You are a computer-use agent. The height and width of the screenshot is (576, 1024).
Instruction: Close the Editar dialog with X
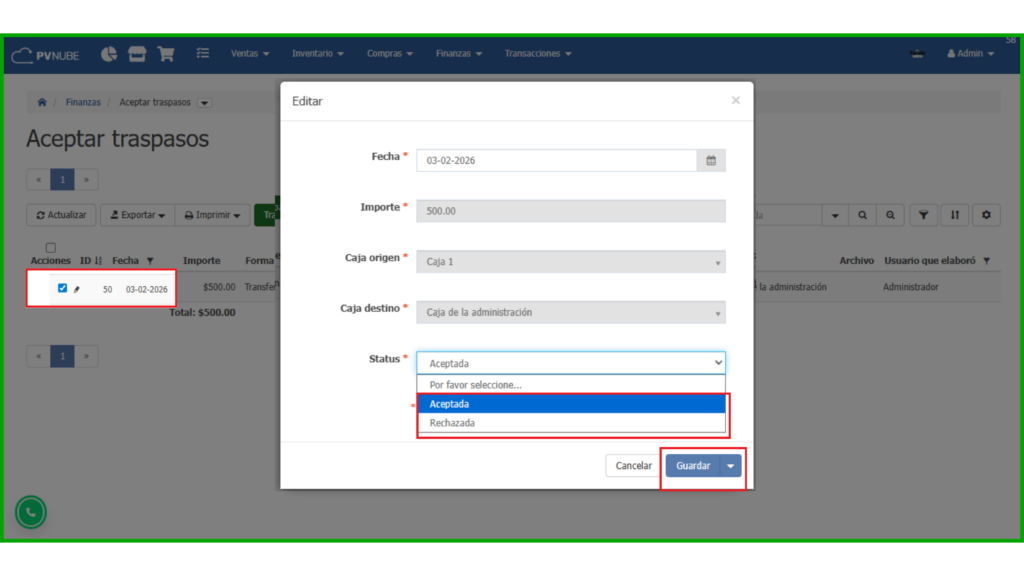click(736, 100)
